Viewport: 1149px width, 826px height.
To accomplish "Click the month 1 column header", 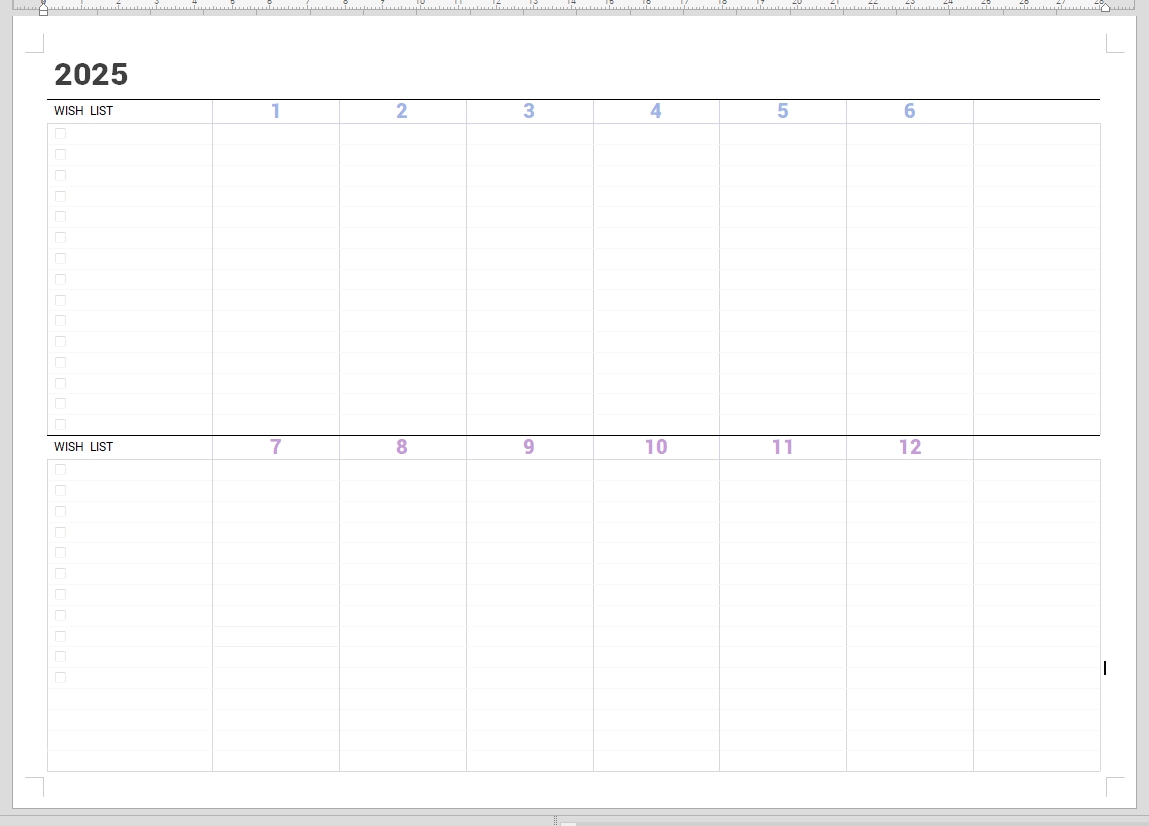I will [x=276, y=111].
